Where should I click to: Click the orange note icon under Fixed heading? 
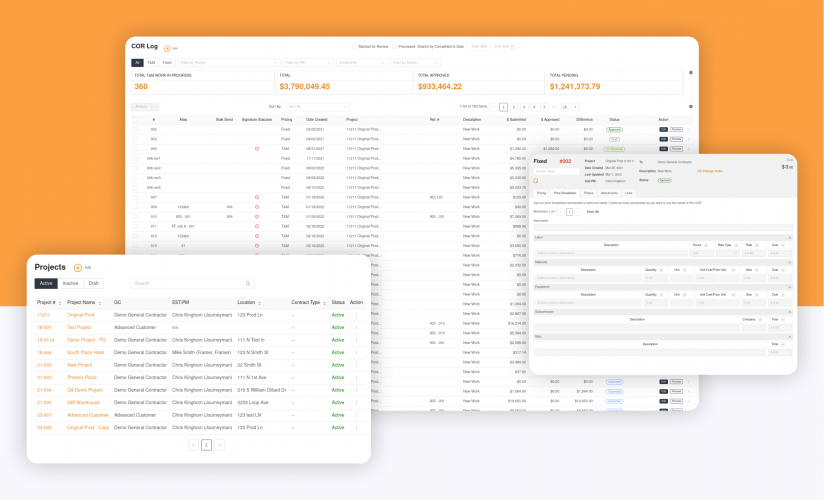point(535,181)
